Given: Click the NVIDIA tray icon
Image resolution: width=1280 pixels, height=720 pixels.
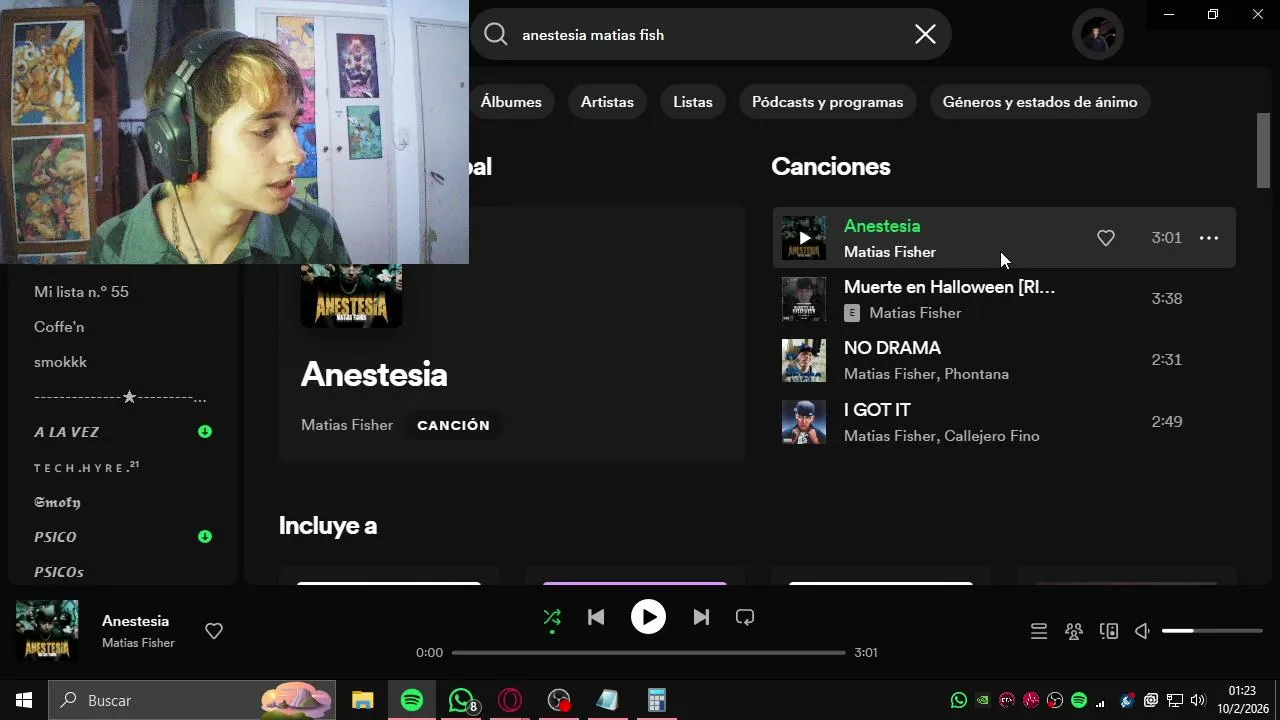Looking at the screenshot, I should click(x=983, y=700).
